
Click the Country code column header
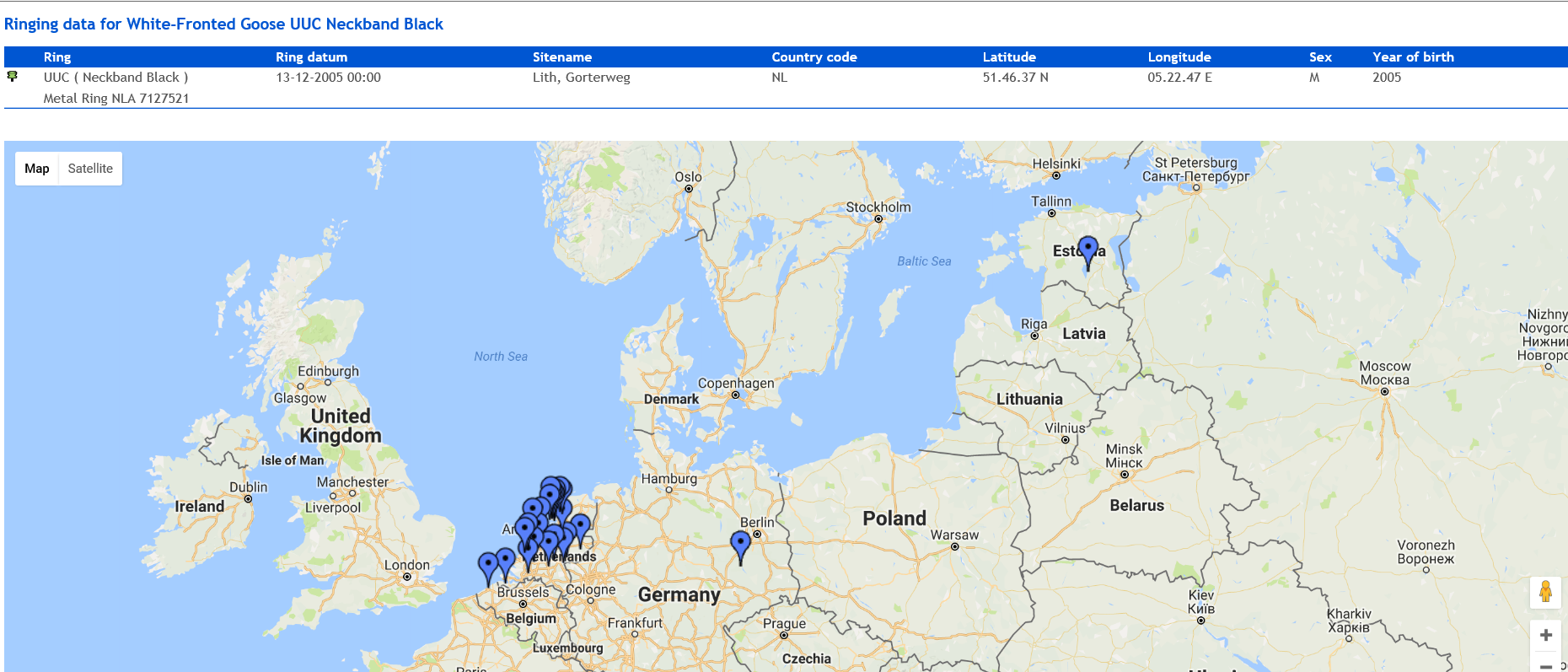pos(814,57)
